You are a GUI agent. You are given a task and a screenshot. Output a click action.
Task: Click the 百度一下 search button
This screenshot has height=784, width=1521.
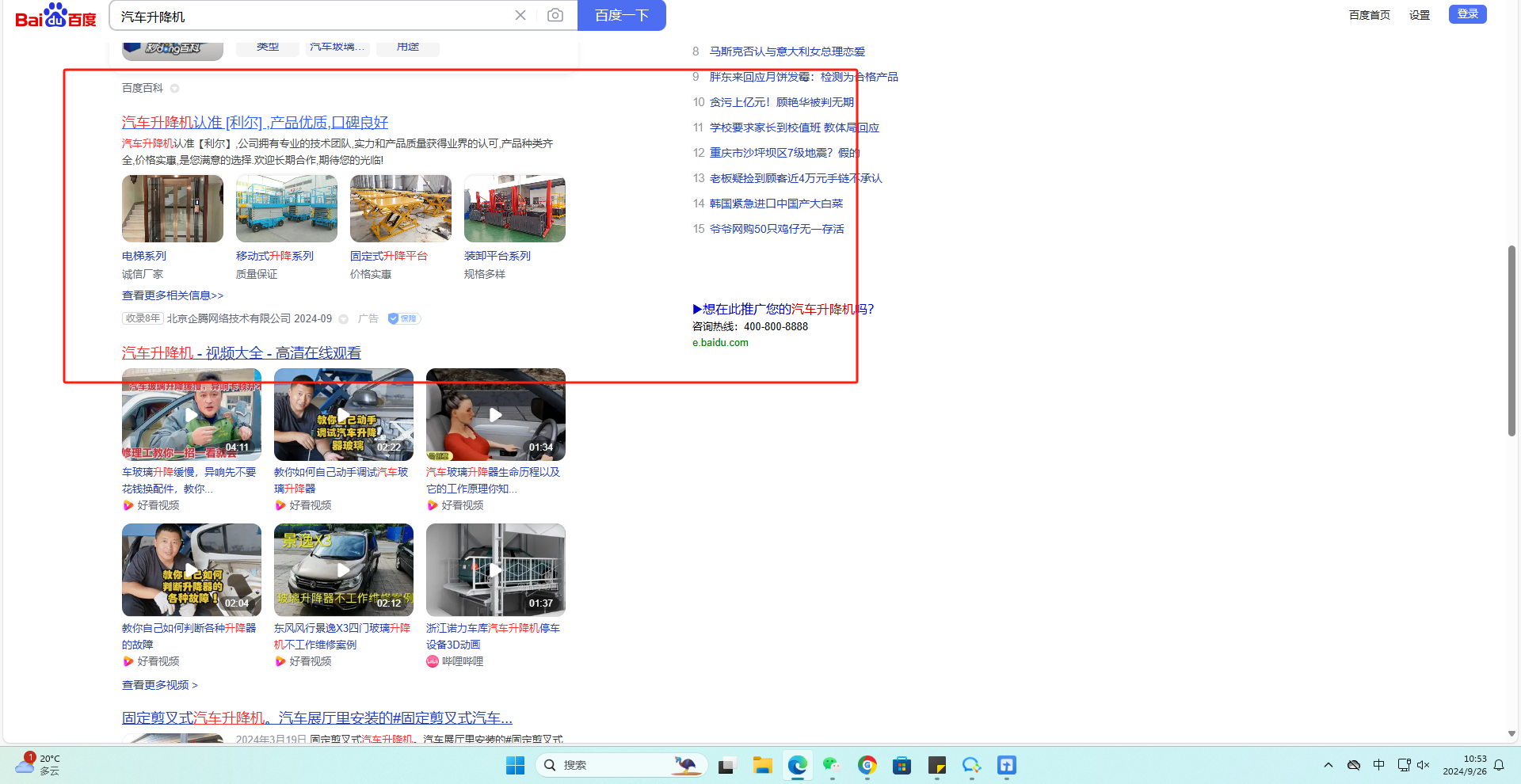[622, 16]
